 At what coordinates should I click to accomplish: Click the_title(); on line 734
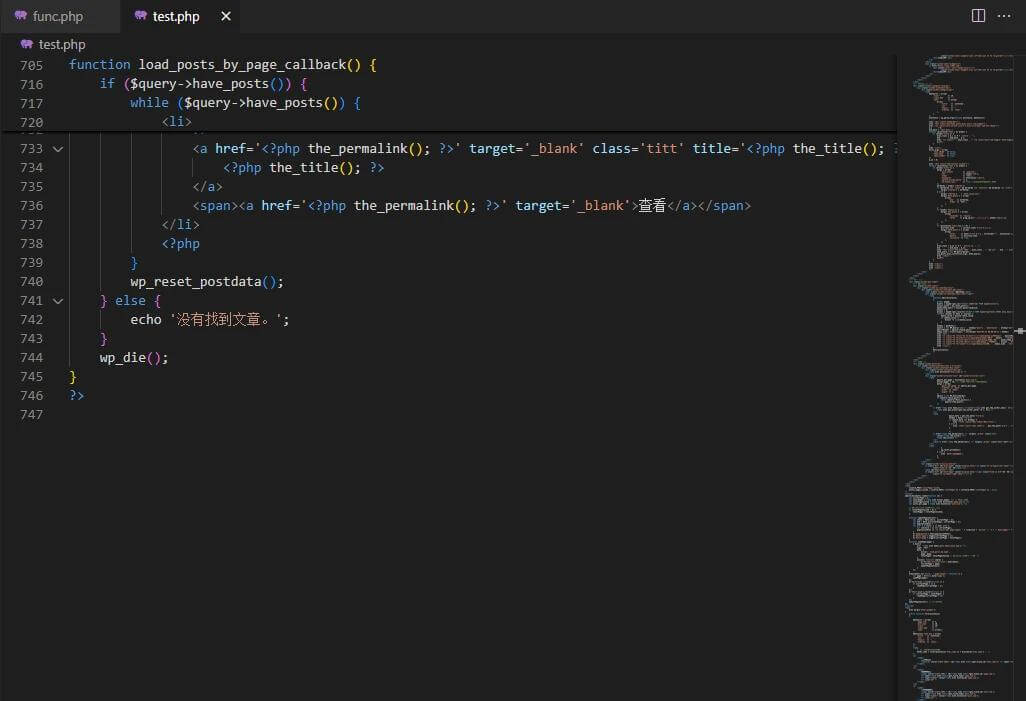(x=315, y=168)
